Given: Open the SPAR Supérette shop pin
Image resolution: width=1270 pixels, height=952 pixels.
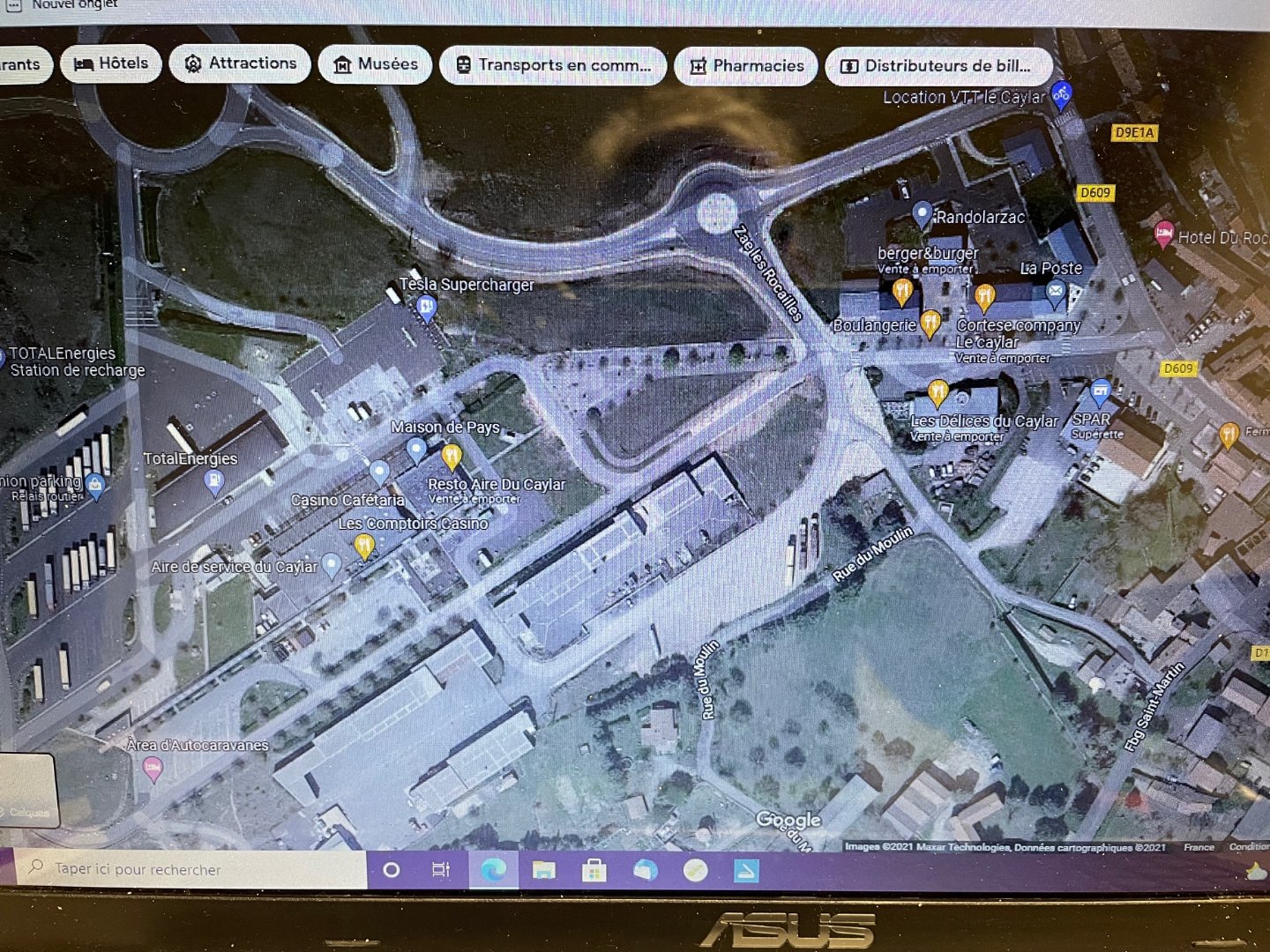Looking at the screenshot, I should click(x=1100, y=392).
